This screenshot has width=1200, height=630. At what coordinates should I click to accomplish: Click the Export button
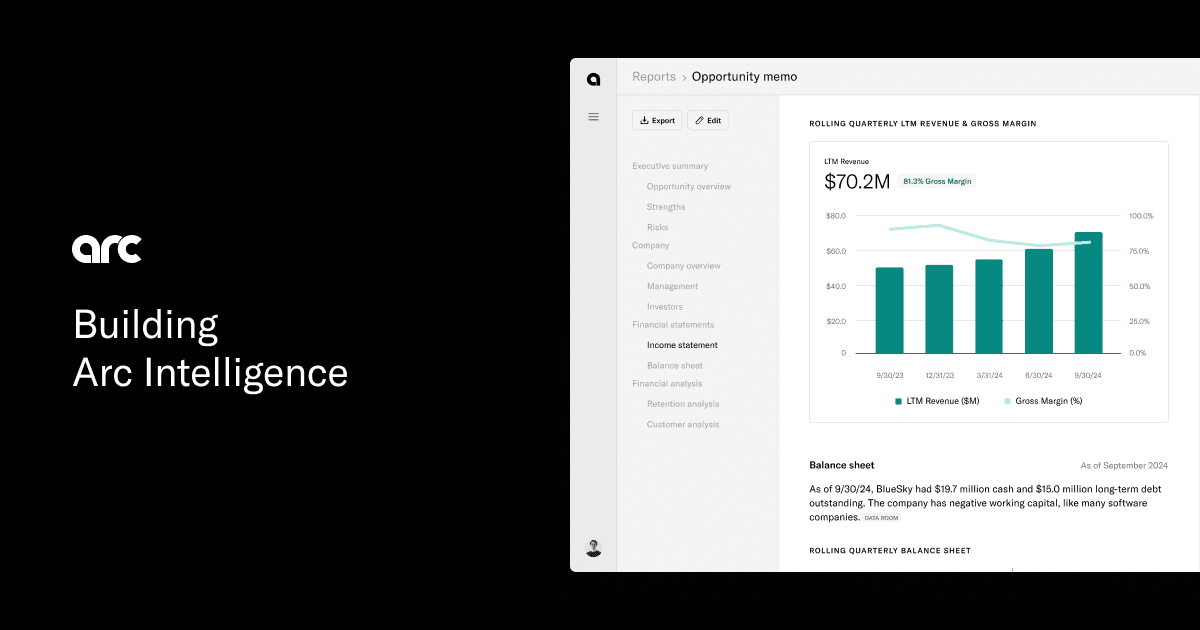(657, 120)
